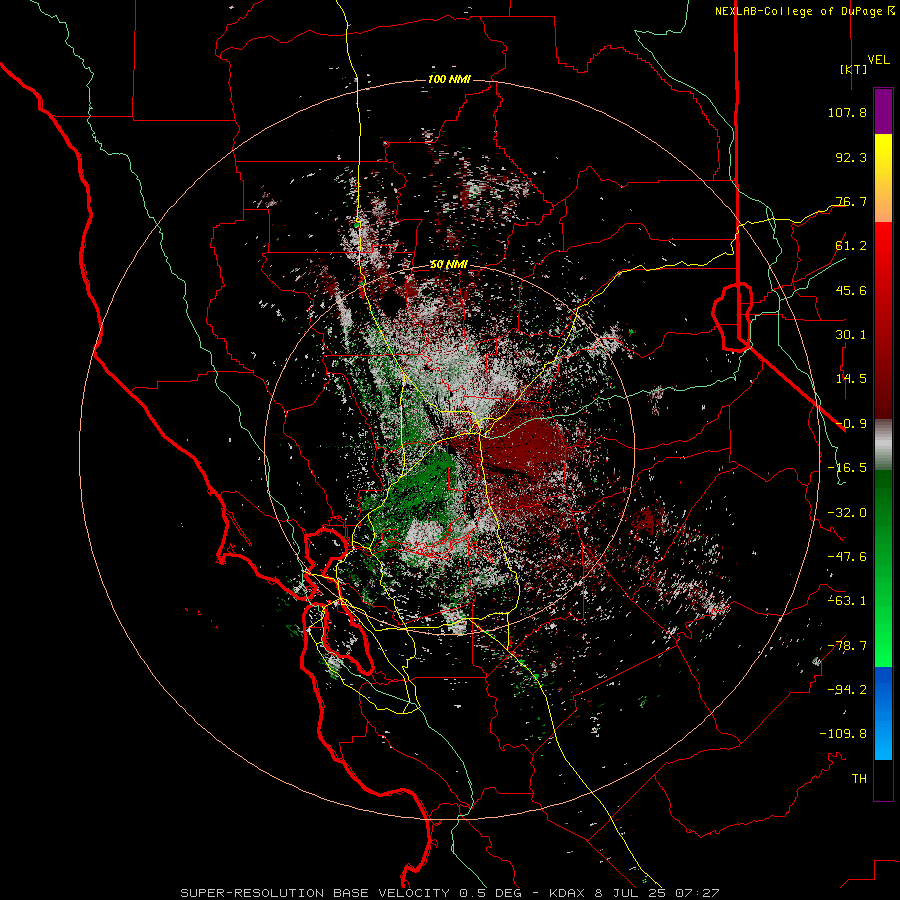Click the -78.7 velocity scale value

tap(847, 646)
